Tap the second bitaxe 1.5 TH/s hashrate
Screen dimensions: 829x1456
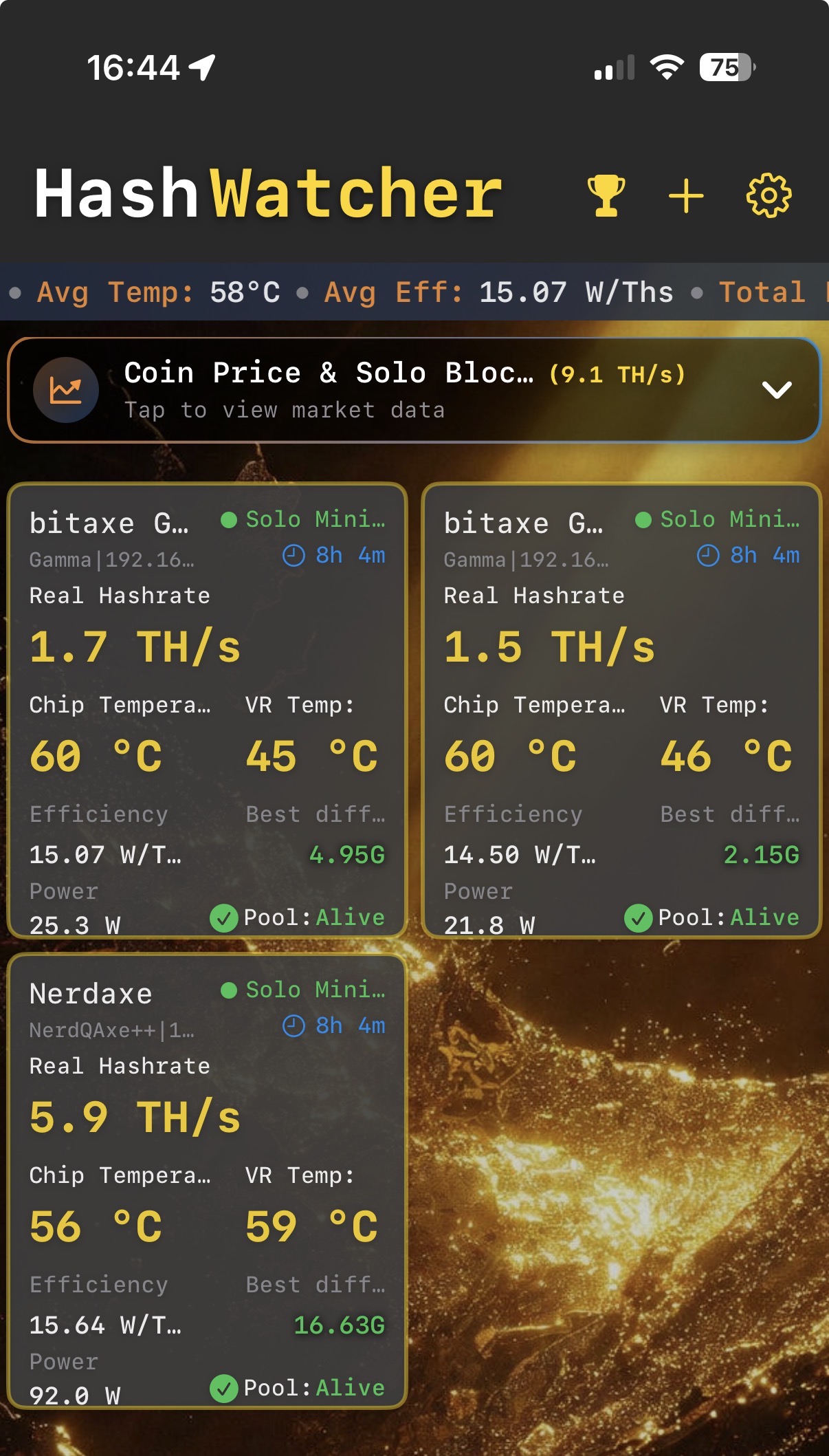pos(549,647)
